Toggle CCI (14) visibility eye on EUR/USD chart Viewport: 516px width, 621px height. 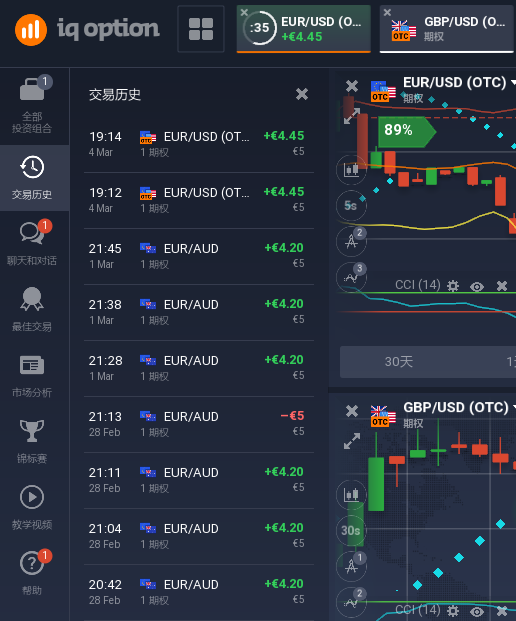tap(477, 286)
